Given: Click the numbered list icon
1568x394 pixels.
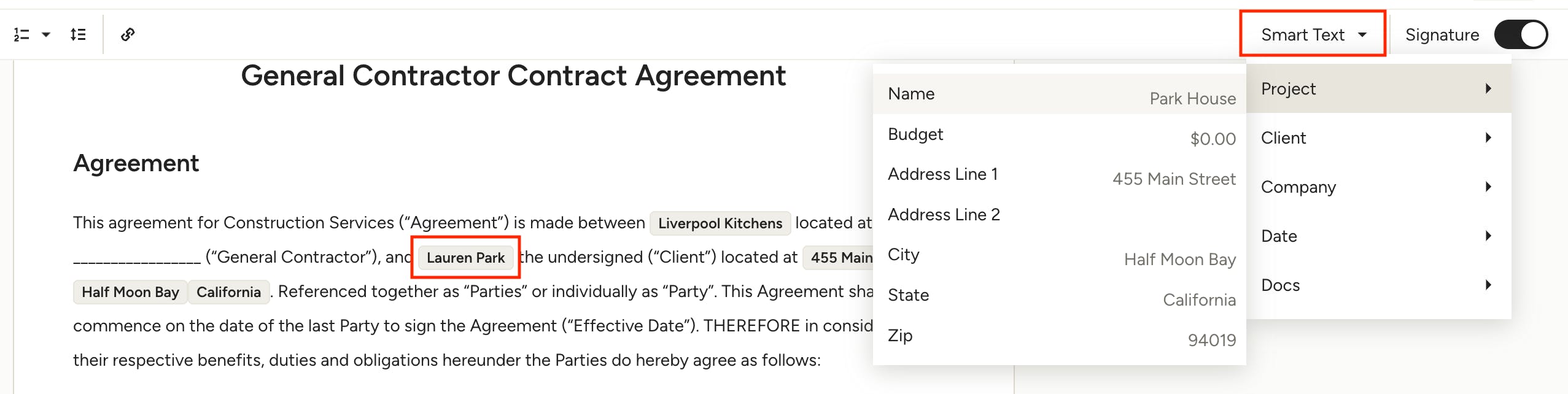Looking at the screenshot, I should tap(21, 35).
